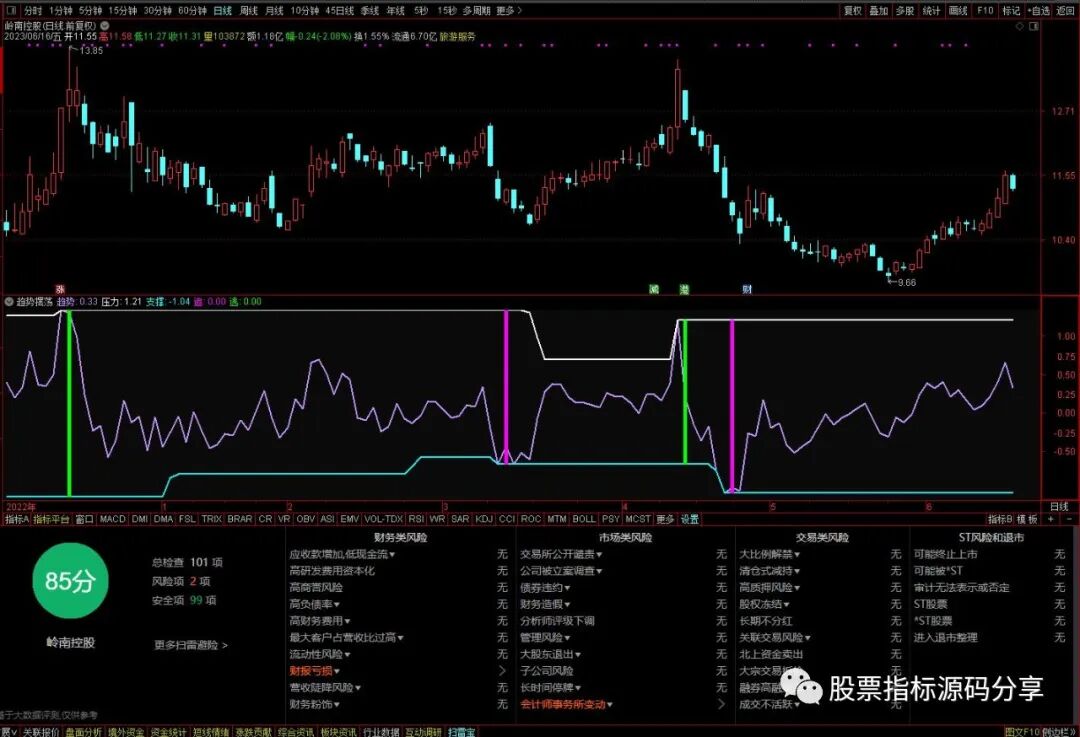The width and height of the screenshot is (1080, 737).
Task: Click the green 85分 score circle
Action: click(x=70, y=581)
